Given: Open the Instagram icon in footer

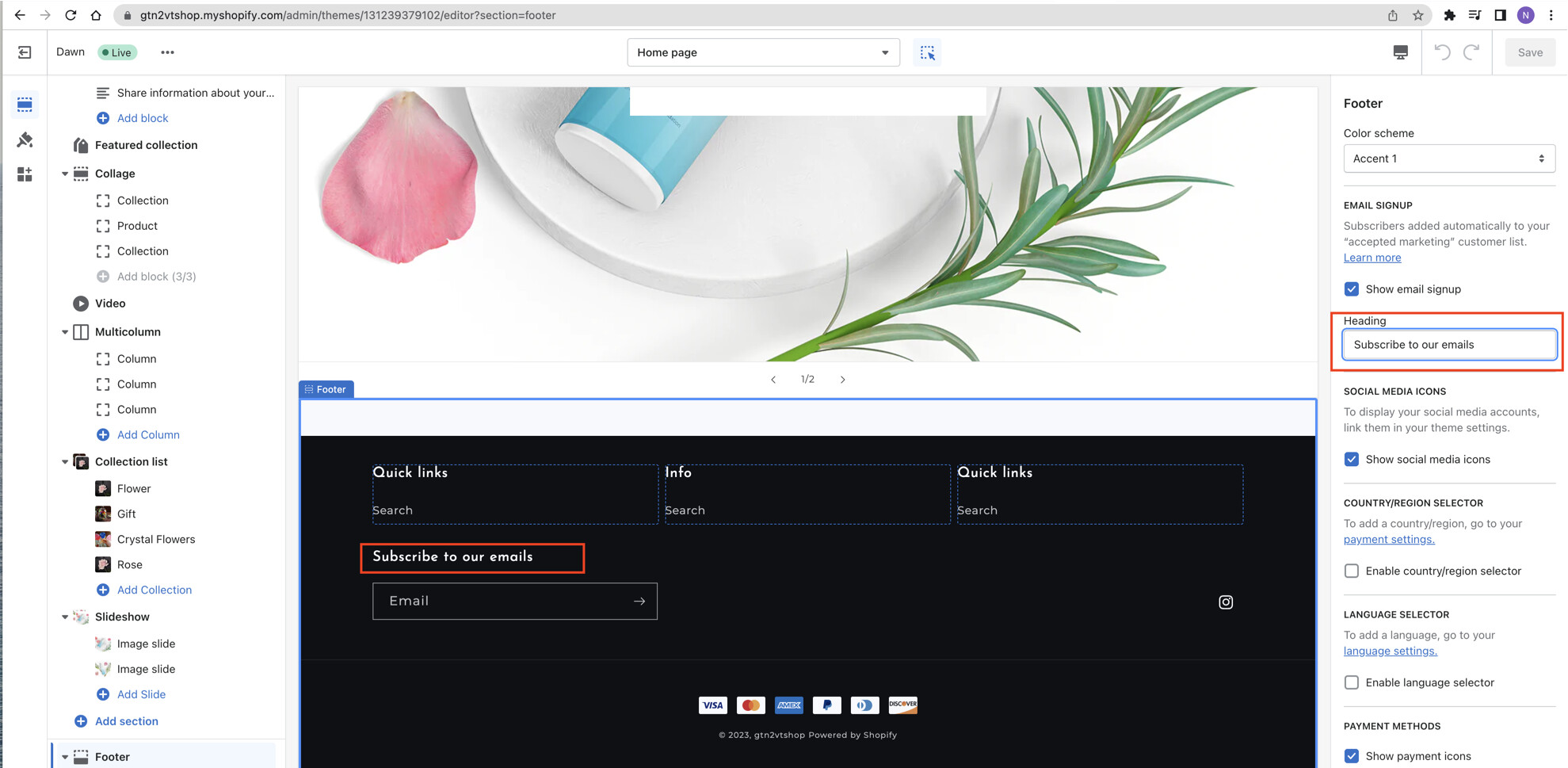Looking at the screenshot, I should [x=1226, y=602].
